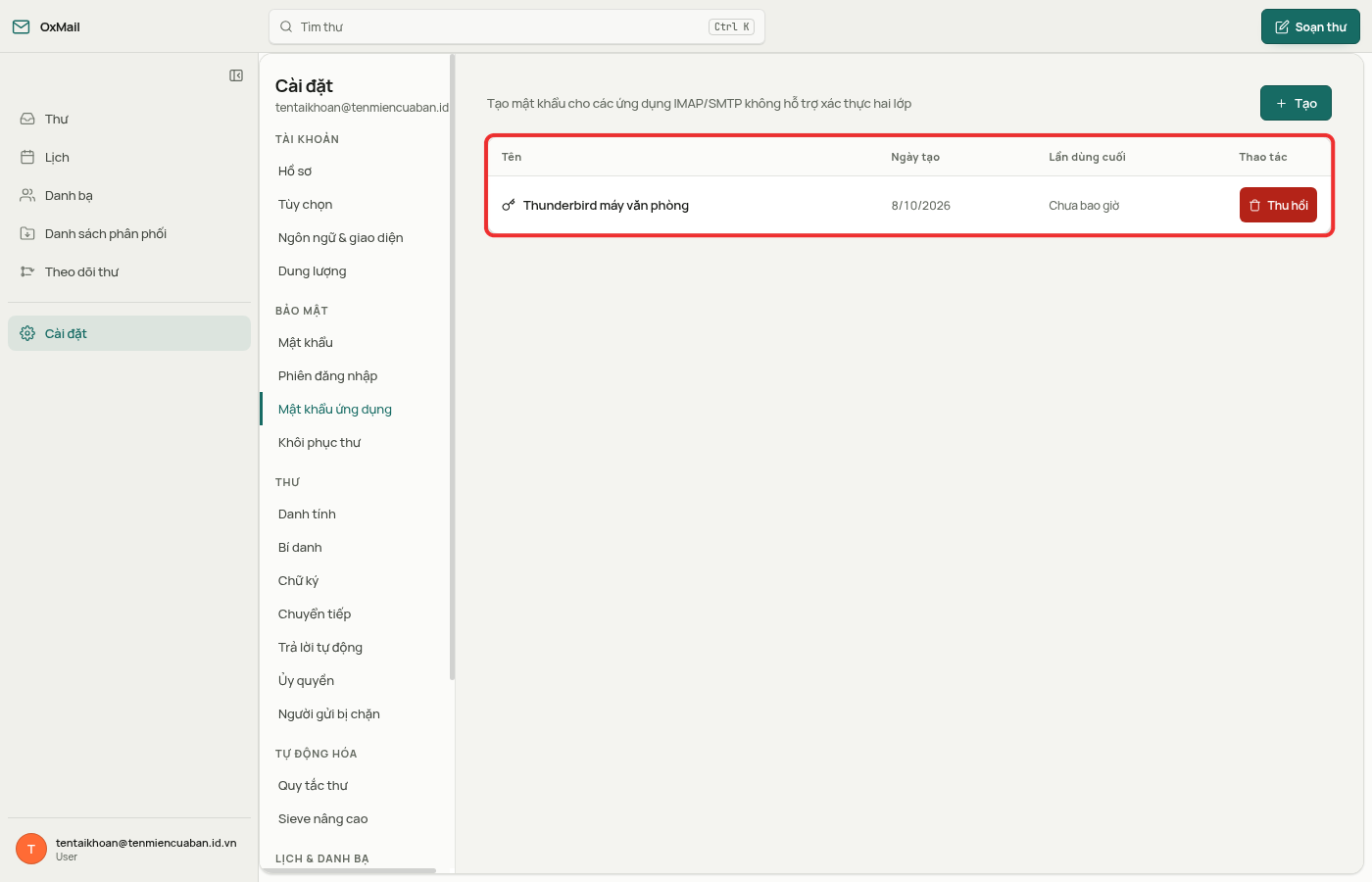Click the account email at bottom left
Viewport: 1372px width, 882px height.
146,843
